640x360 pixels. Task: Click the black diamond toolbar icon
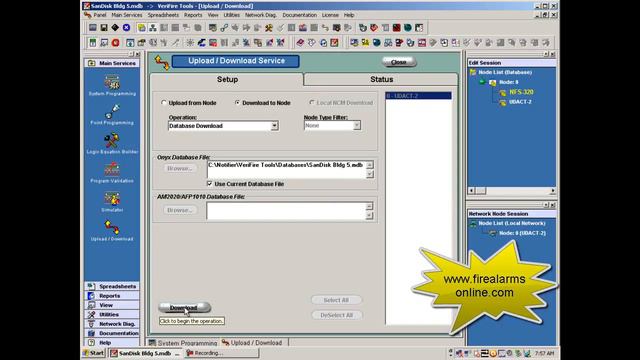[115, 28]
